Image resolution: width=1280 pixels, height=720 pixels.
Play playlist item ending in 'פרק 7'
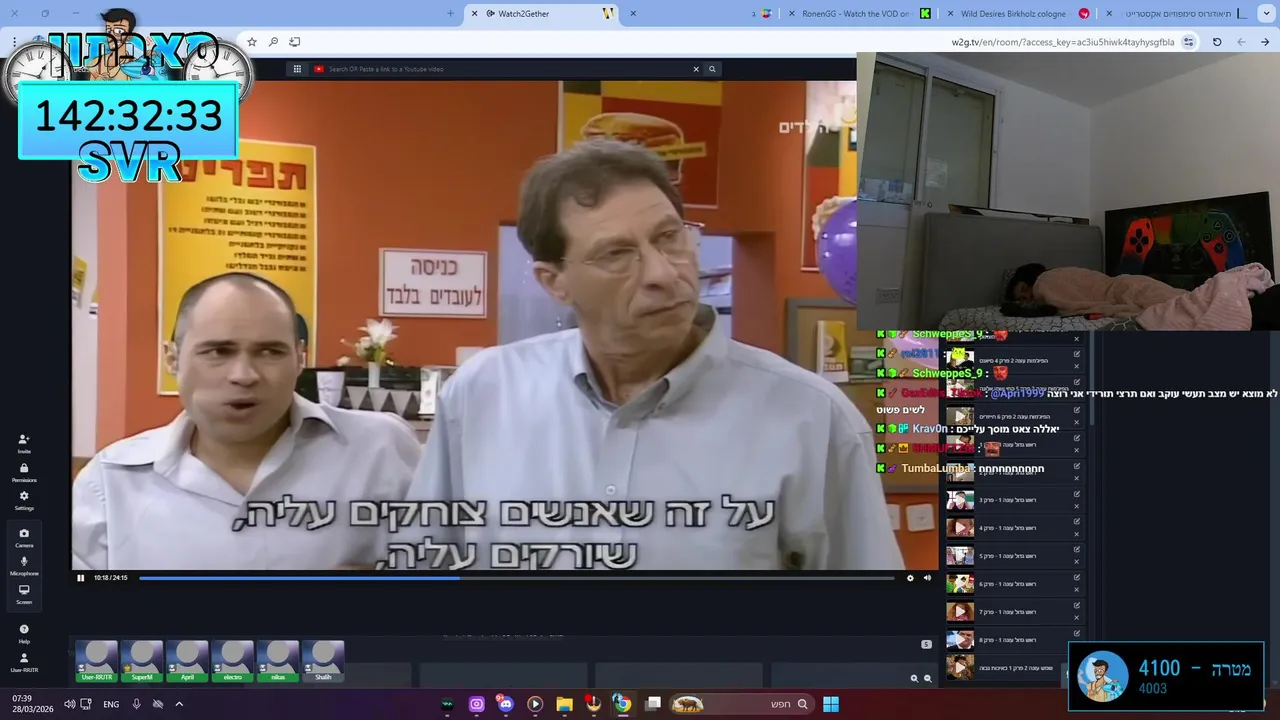point(960,612)
